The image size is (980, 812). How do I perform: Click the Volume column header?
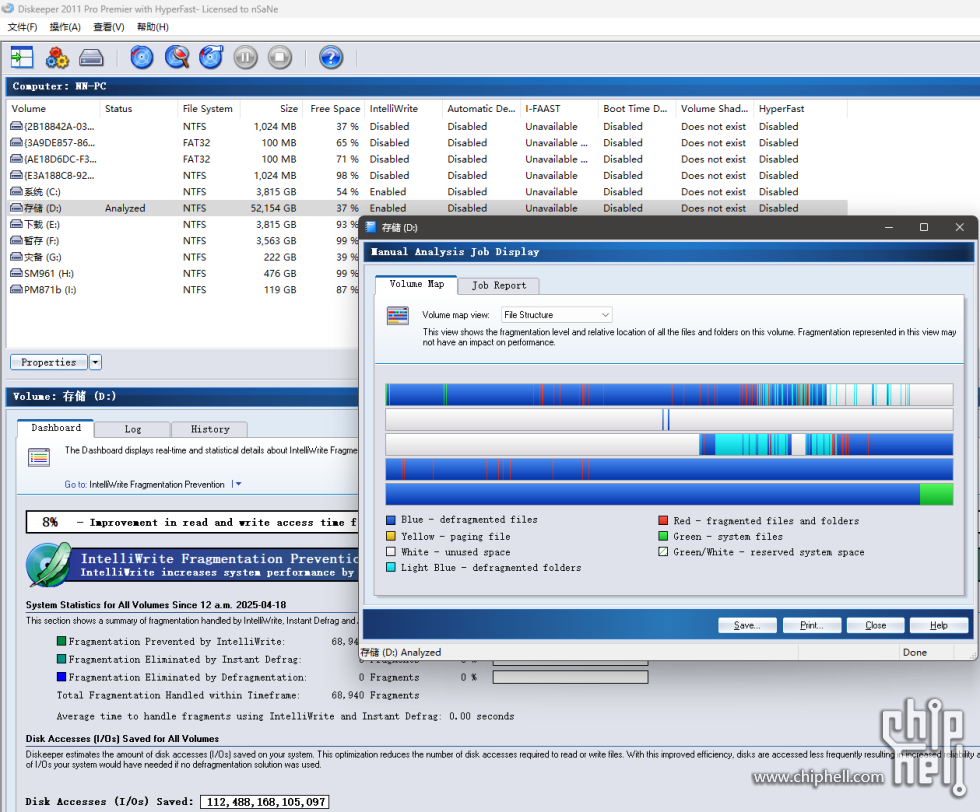tap(53, 109)
